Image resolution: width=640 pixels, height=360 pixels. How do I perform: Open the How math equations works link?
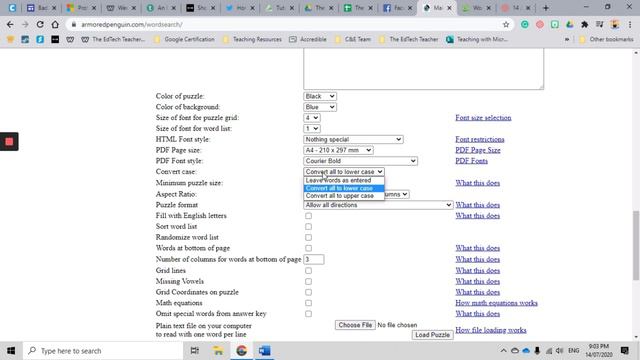(496, 303)
